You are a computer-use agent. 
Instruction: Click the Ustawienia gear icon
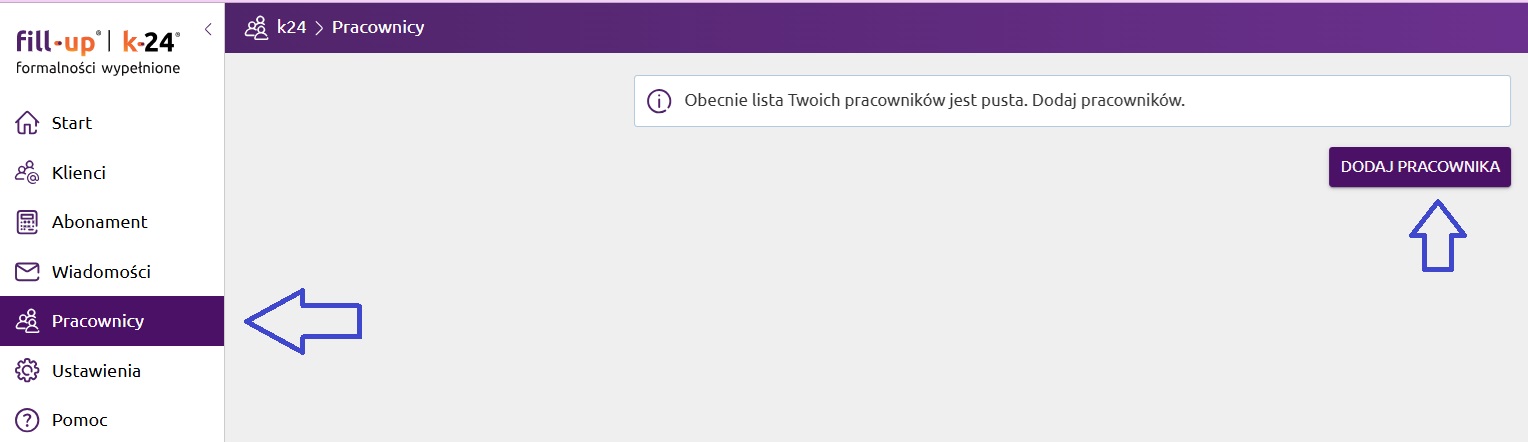27,371
